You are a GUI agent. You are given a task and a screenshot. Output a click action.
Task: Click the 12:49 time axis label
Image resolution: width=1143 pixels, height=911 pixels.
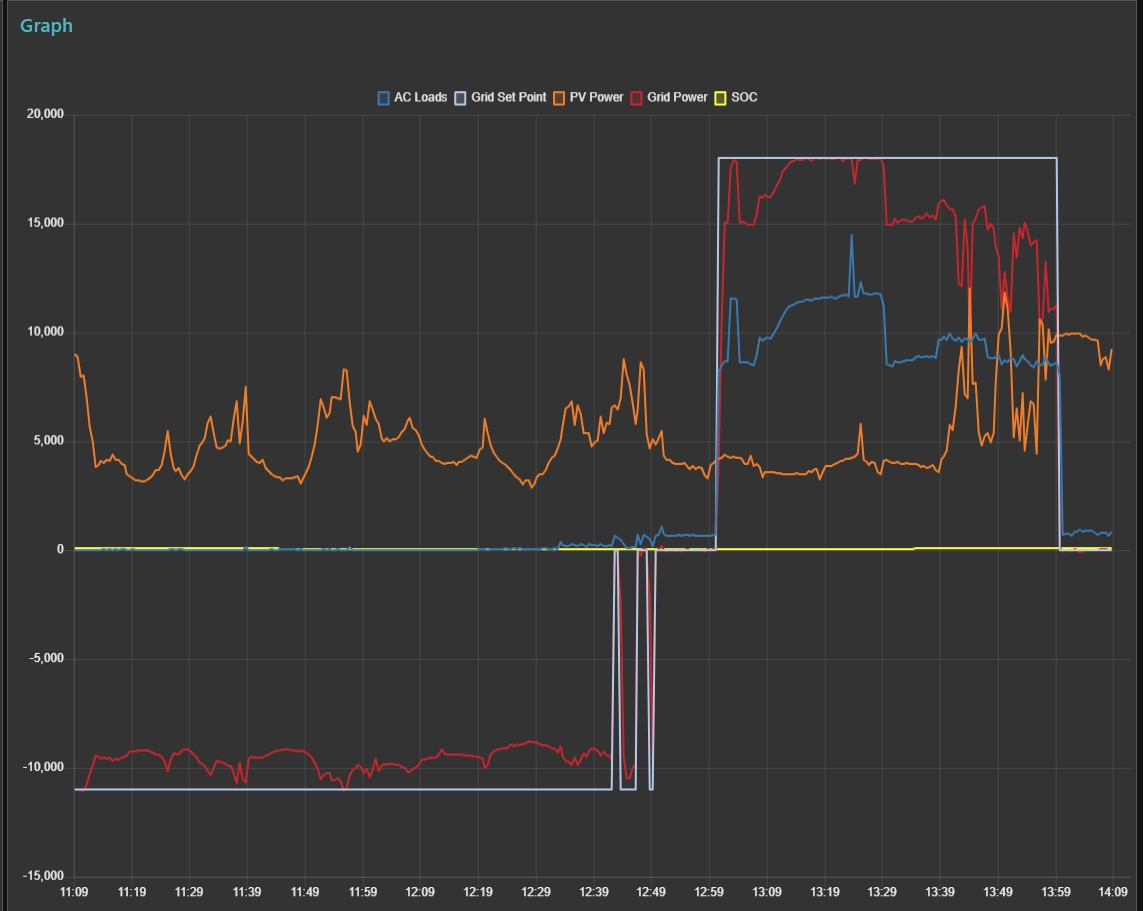point(651,892)
